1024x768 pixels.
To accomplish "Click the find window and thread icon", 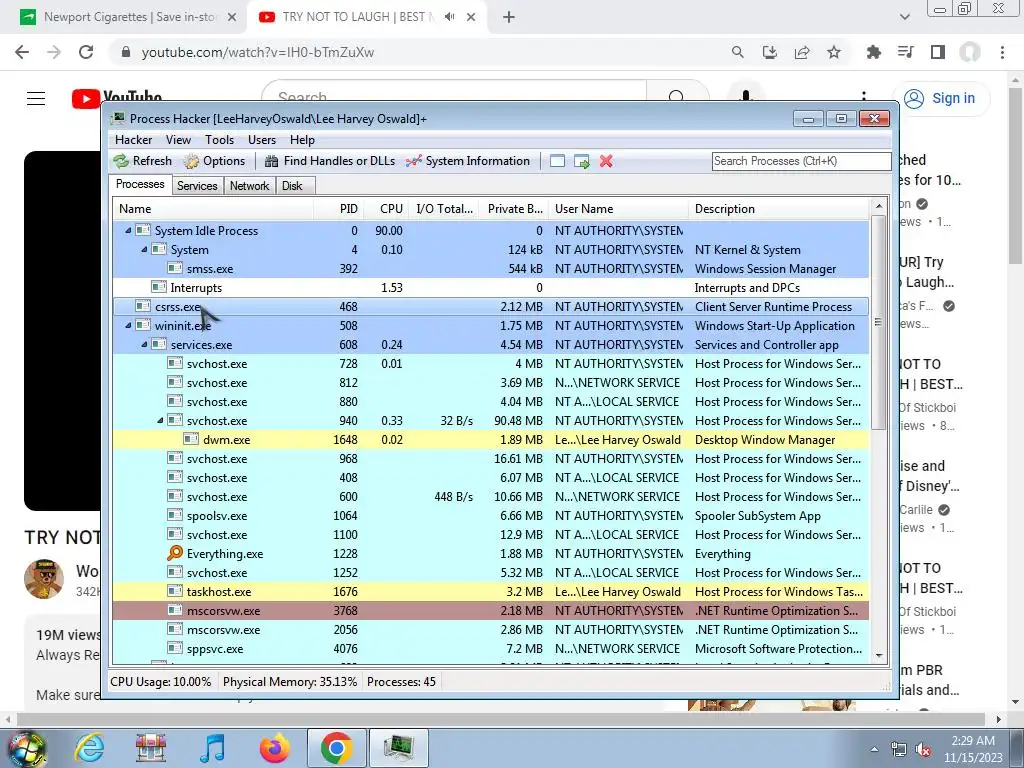I will click(x=581, y=161).
